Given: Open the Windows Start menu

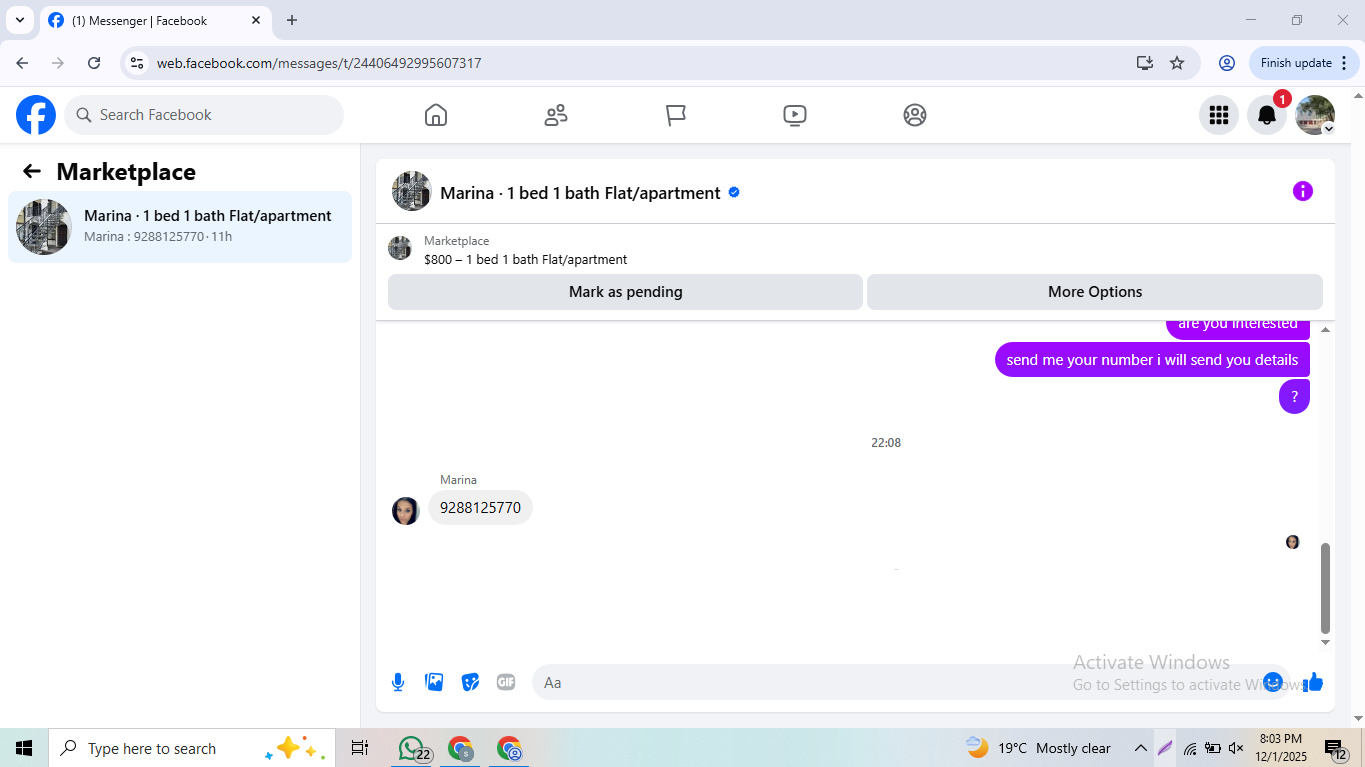Looking at the screenshot, I should pos(24,748).
